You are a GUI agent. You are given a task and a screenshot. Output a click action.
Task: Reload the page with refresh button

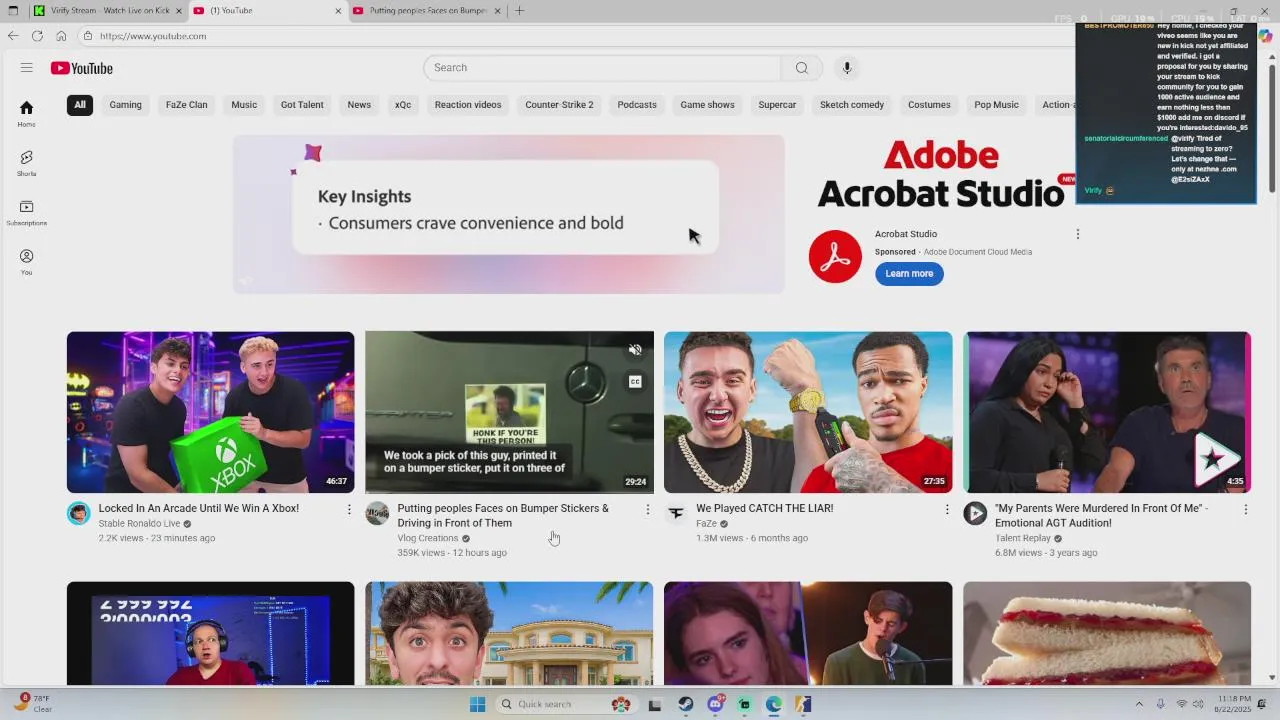37,36
